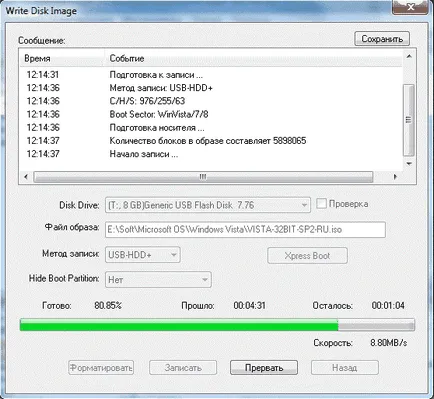
Task: Click the Write Disk Image title bar text
Action: pyautogui.click(x=41, y=11)
